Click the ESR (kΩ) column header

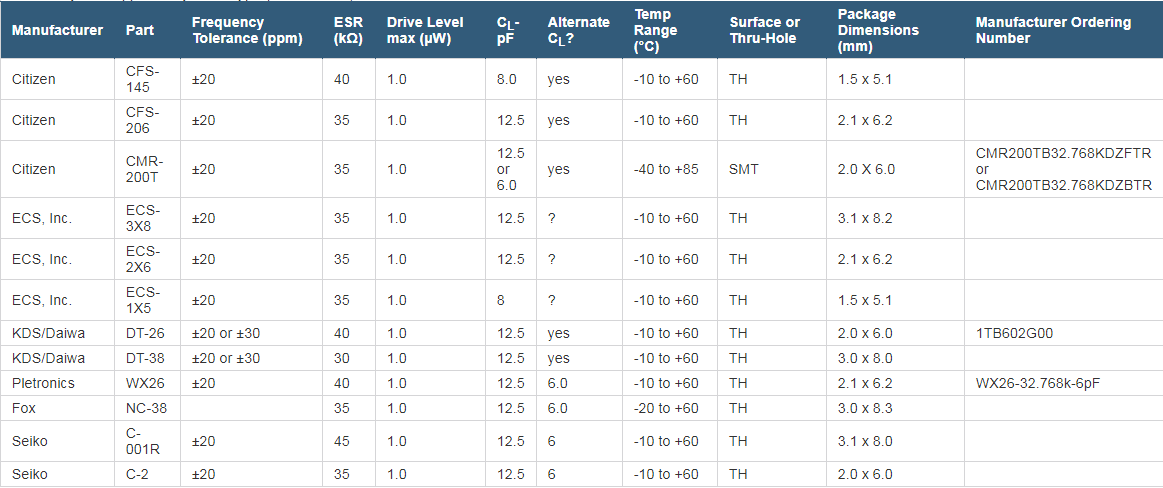[x=348, y=30]
